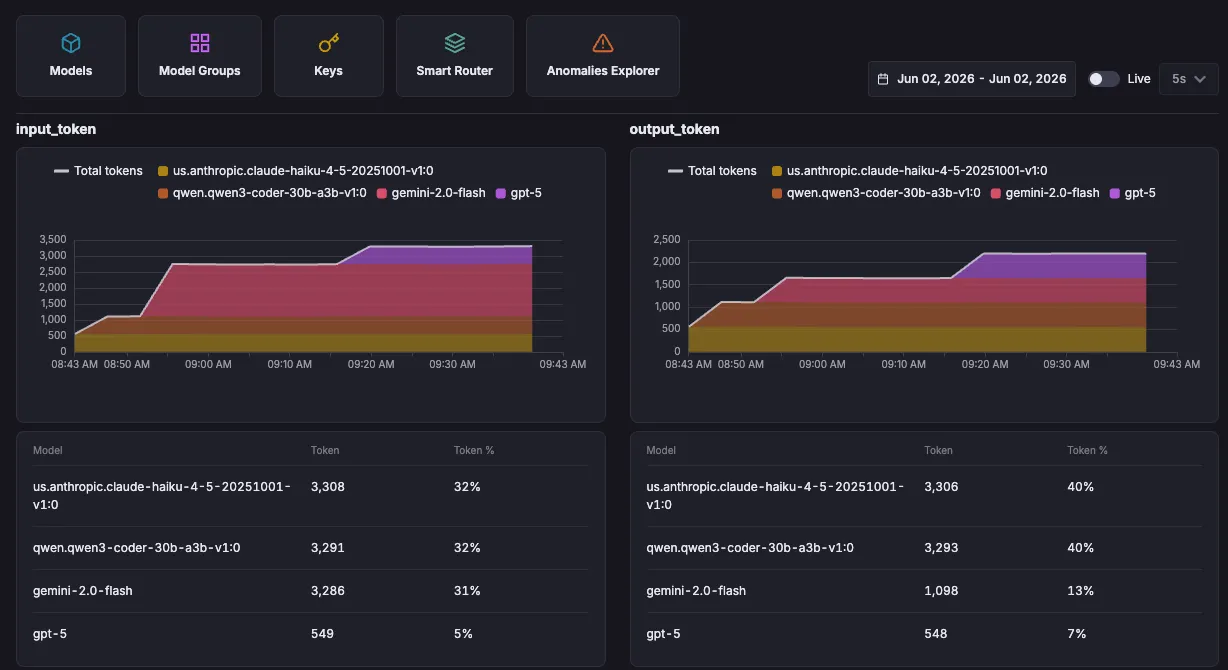Toggle qwen3-coder series in output_token legend
Viewport: 1228px width, 670px height.
pos(876,193)
